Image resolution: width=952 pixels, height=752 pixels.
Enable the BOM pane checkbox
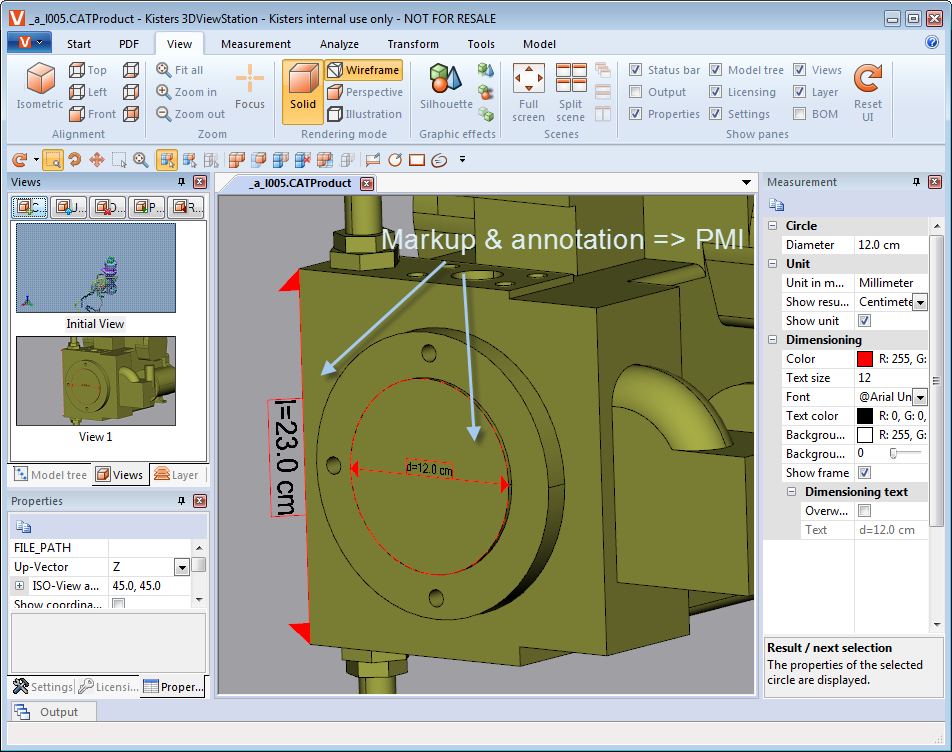[x=800, y=113]
